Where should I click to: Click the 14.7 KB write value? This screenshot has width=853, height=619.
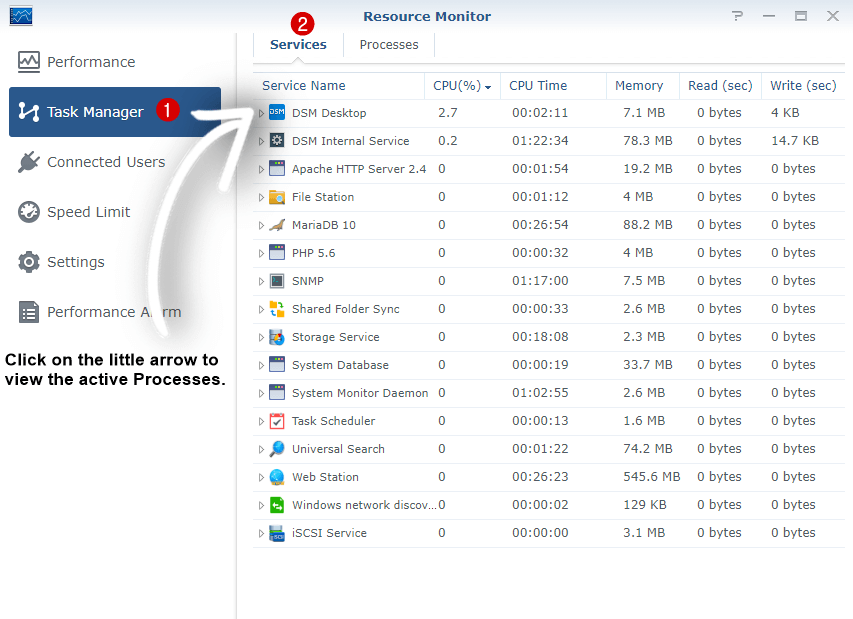[x=795, y=141]
